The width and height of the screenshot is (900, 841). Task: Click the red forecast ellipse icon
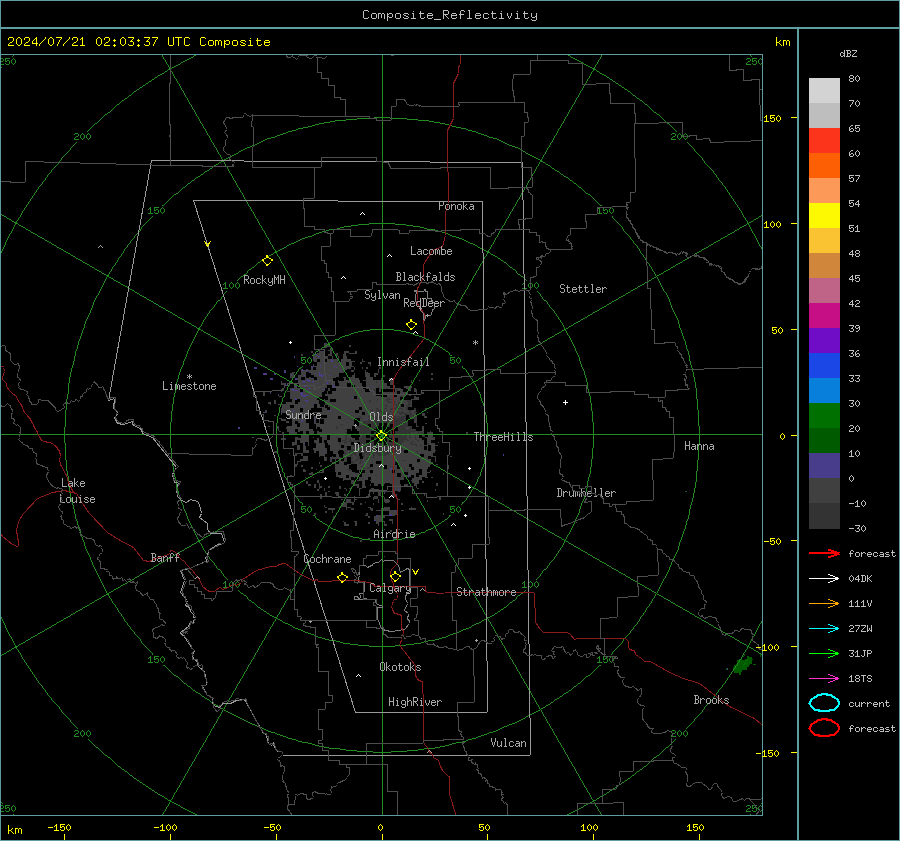[x=824, y=728]
